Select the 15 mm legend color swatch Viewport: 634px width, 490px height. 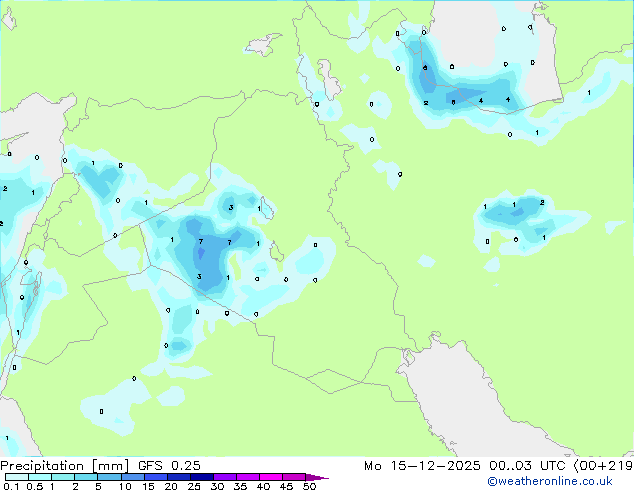click(155, 477)
